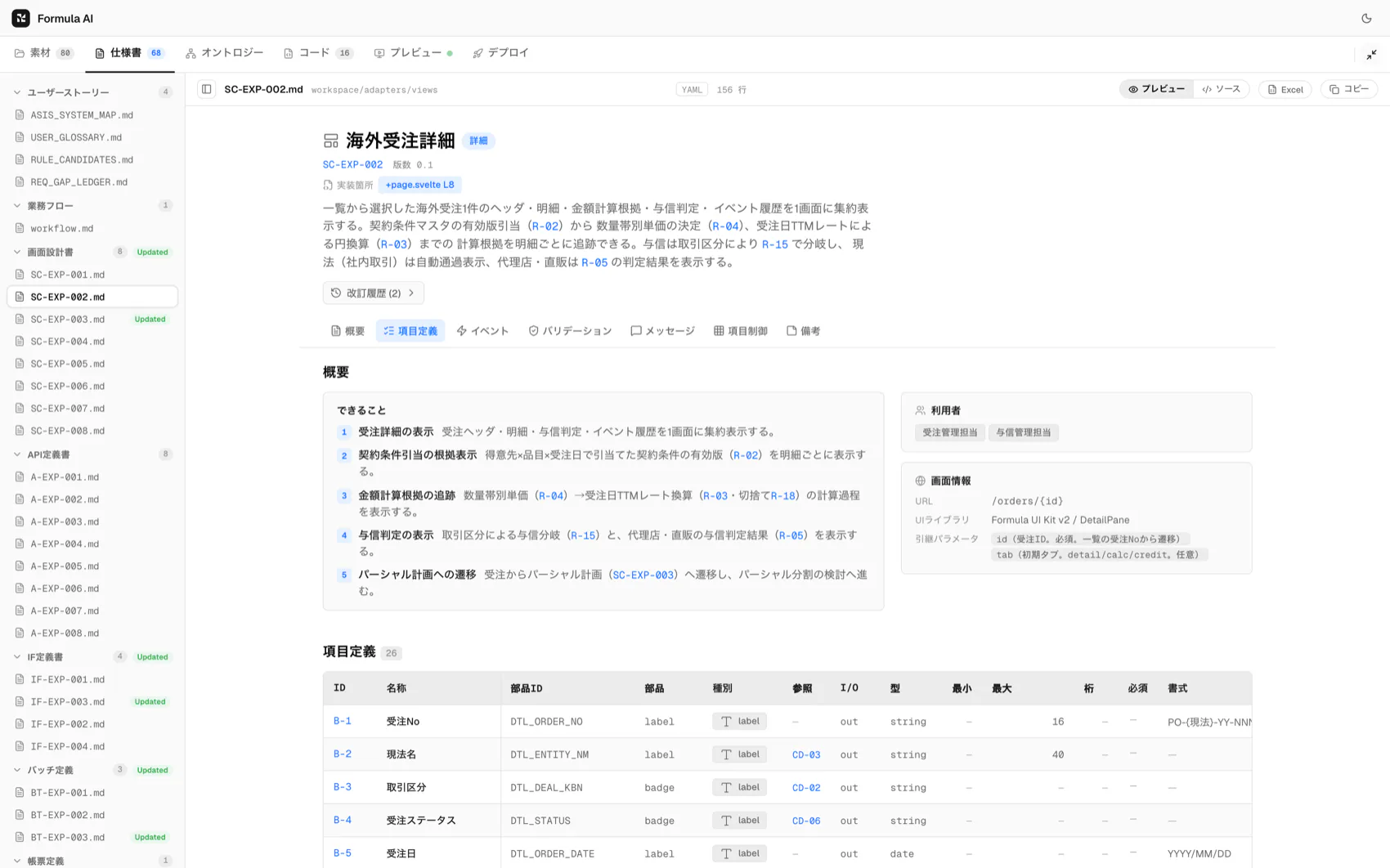Collapse API定義書 section
Viewport: 1390px width, 868px height.
17,454
